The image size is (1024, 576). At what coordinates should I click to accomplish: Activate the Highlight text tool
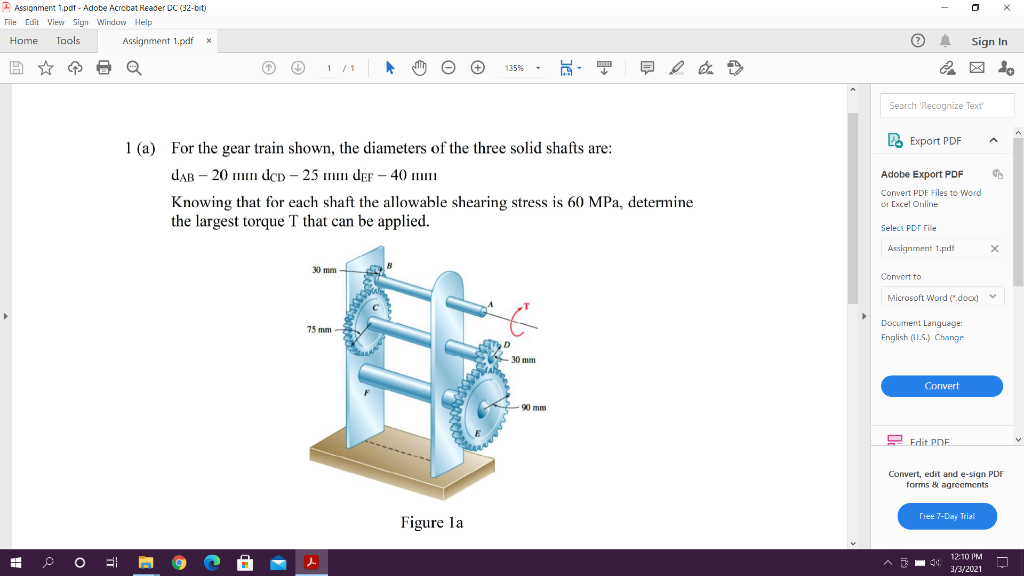(x=678, y=68)
